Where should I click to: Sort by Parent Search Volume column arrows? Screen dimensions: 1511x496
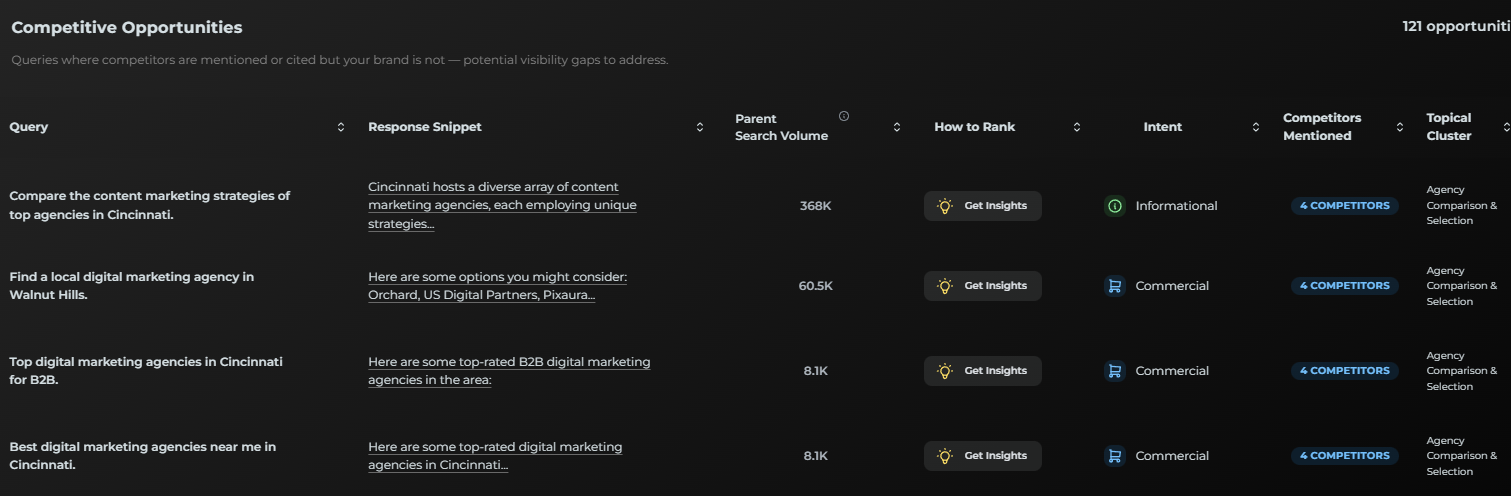[x=897, y=127]
